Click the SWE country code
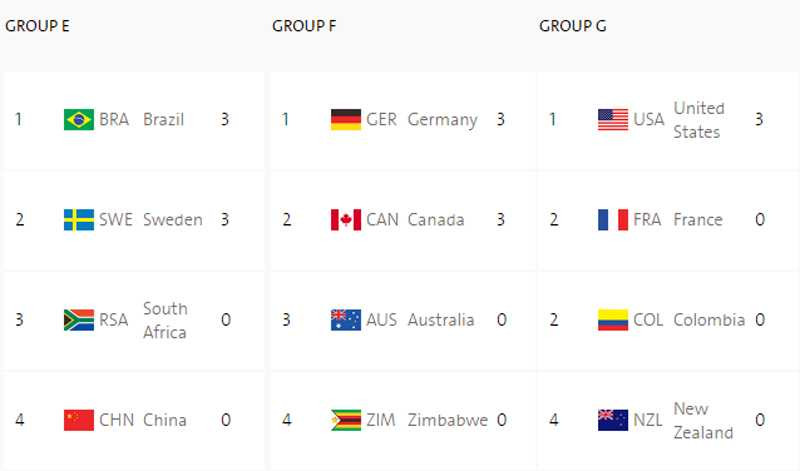The image size is (800, 471). pyautogui.click(x=116, y=220)
